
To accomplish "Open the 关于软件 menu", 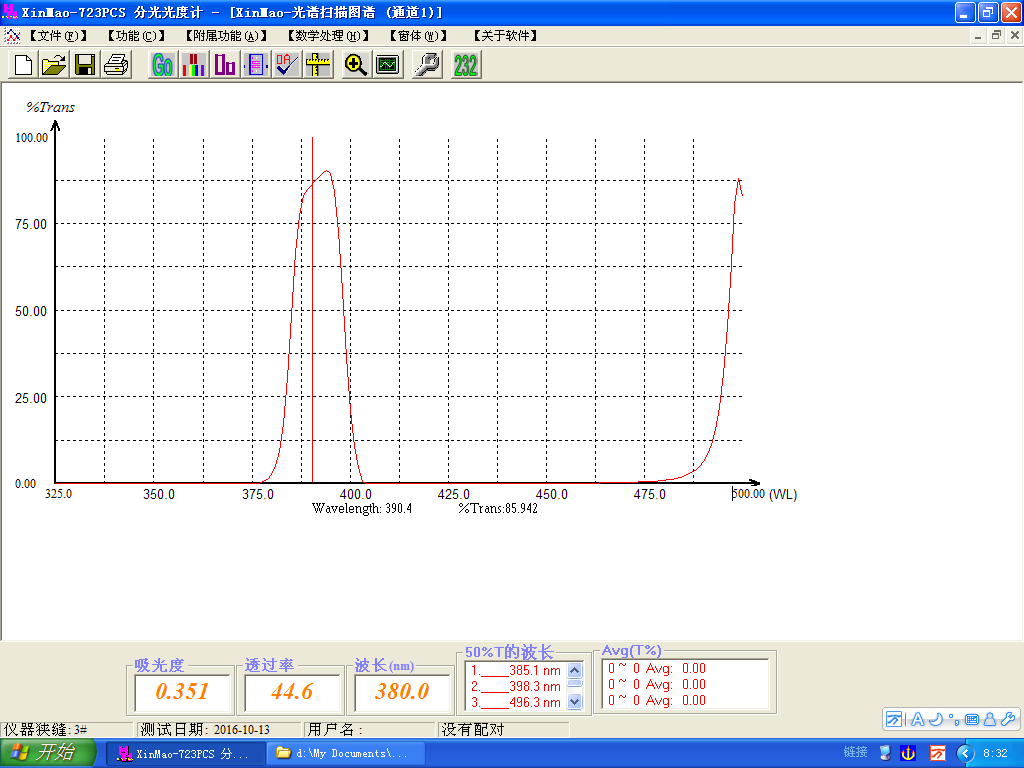I will (505, 35).
